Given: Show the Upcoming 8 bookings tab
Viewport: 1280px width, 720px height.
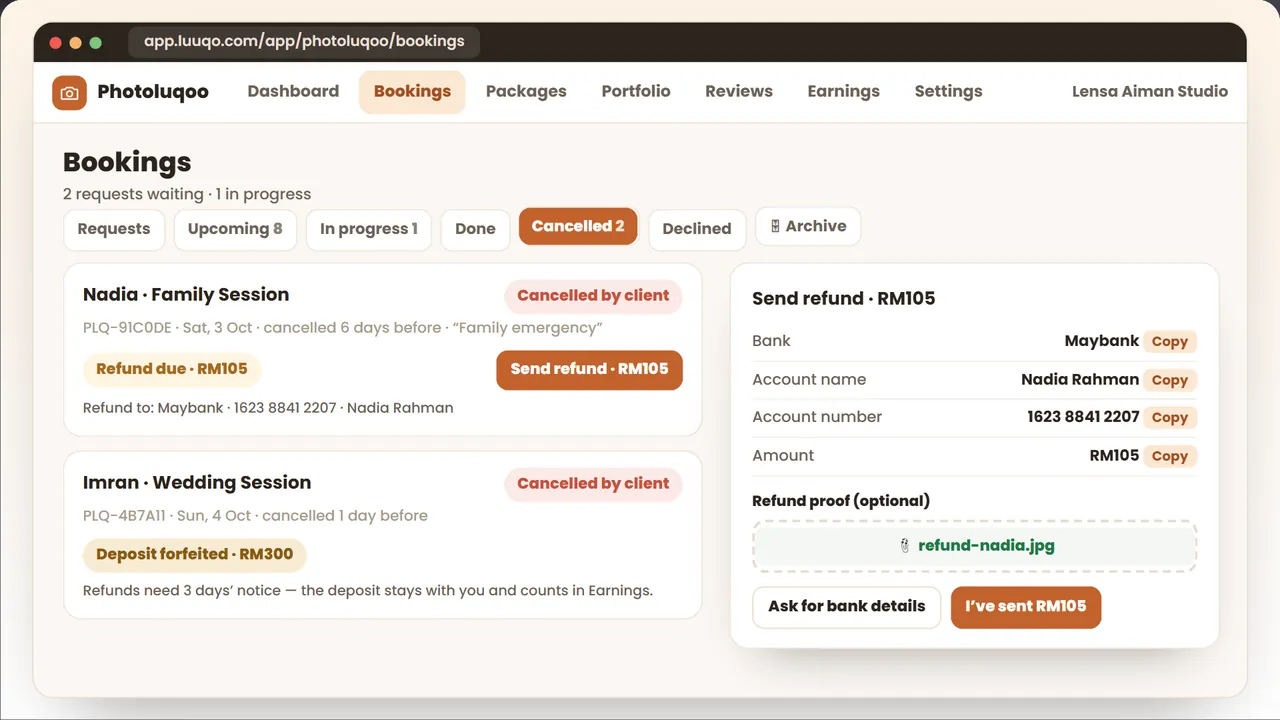Looking at the screenshot, I should pyautogui.click(x=235, y=229).
